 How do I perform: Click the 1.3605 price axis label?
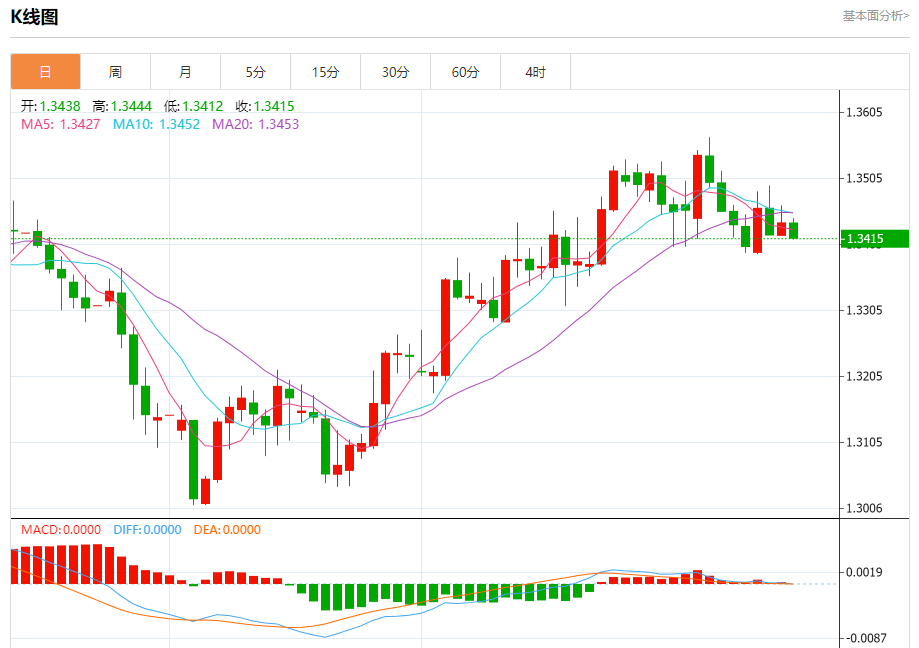click(x=864, y=112)
